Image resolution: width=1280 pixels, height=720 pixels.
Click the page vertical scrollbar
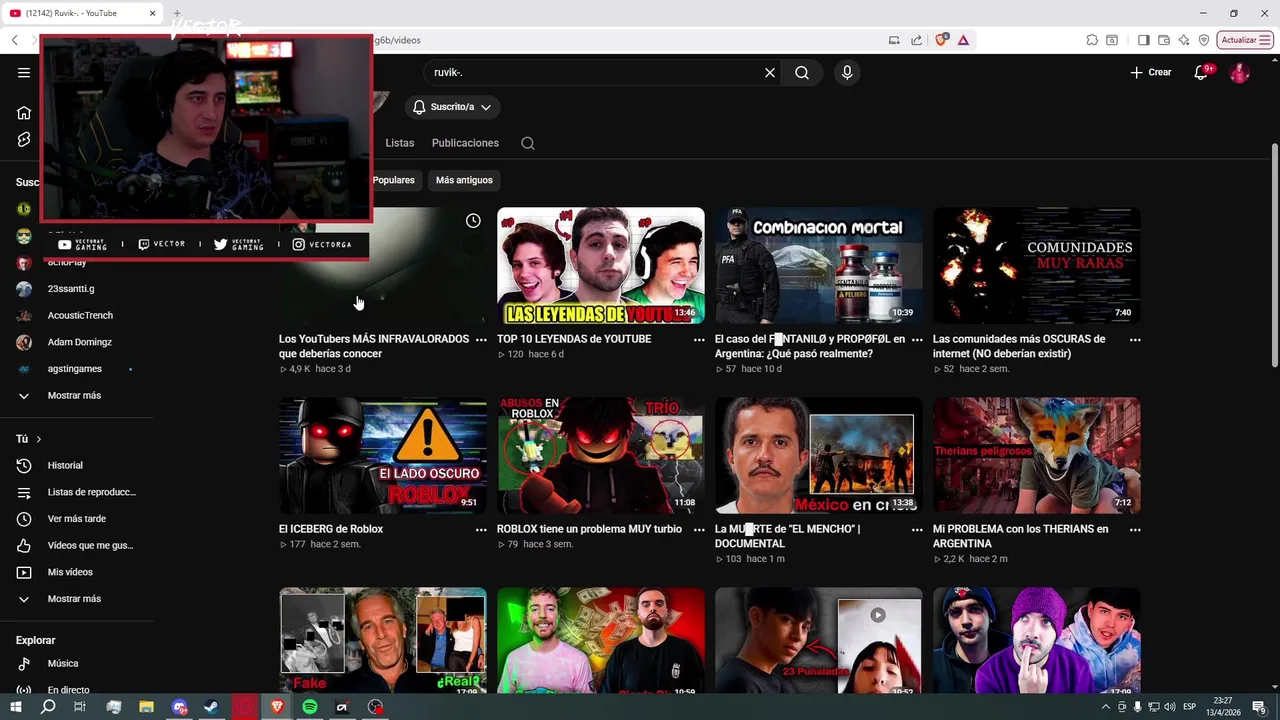coord(1274,257)
